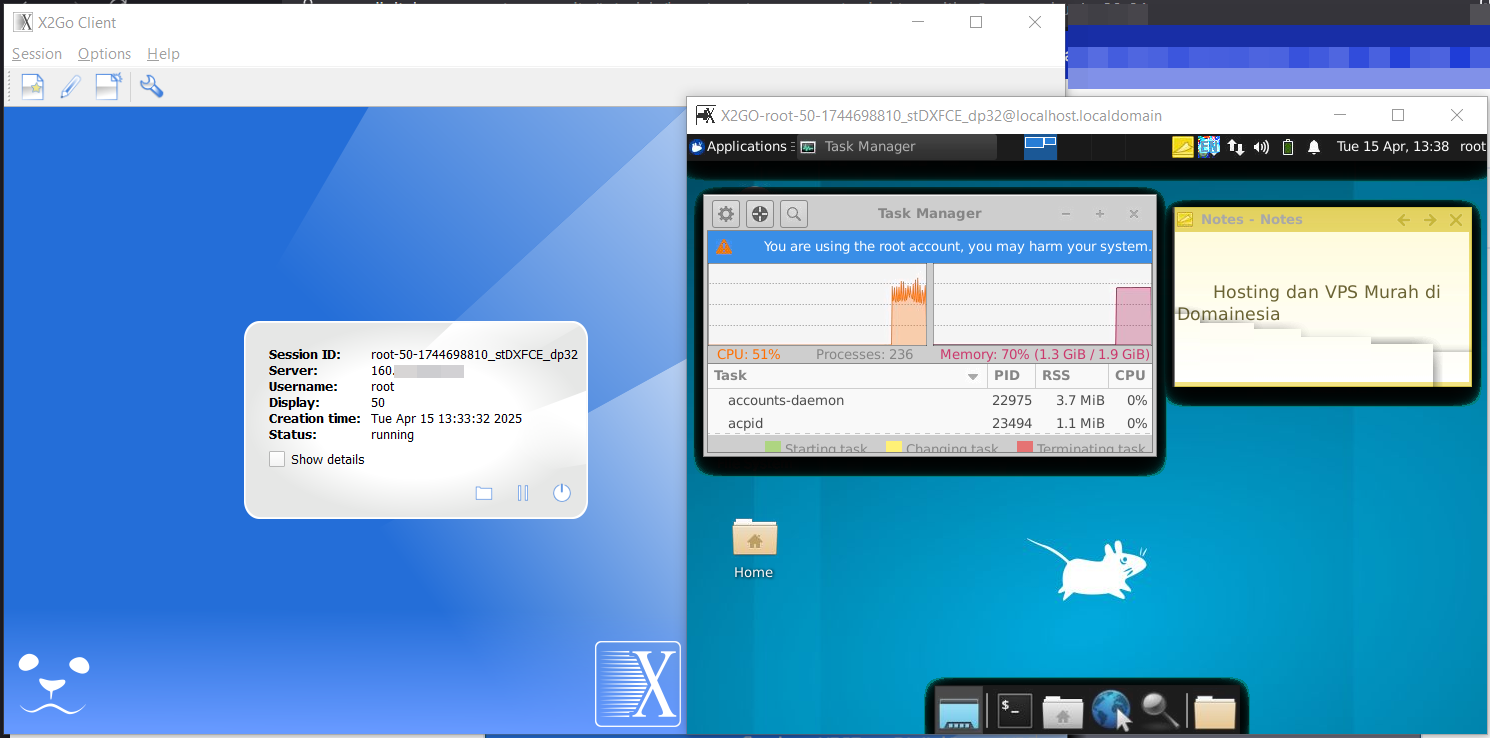
Task: Click the create session desktop icon button
Action: 108,87
